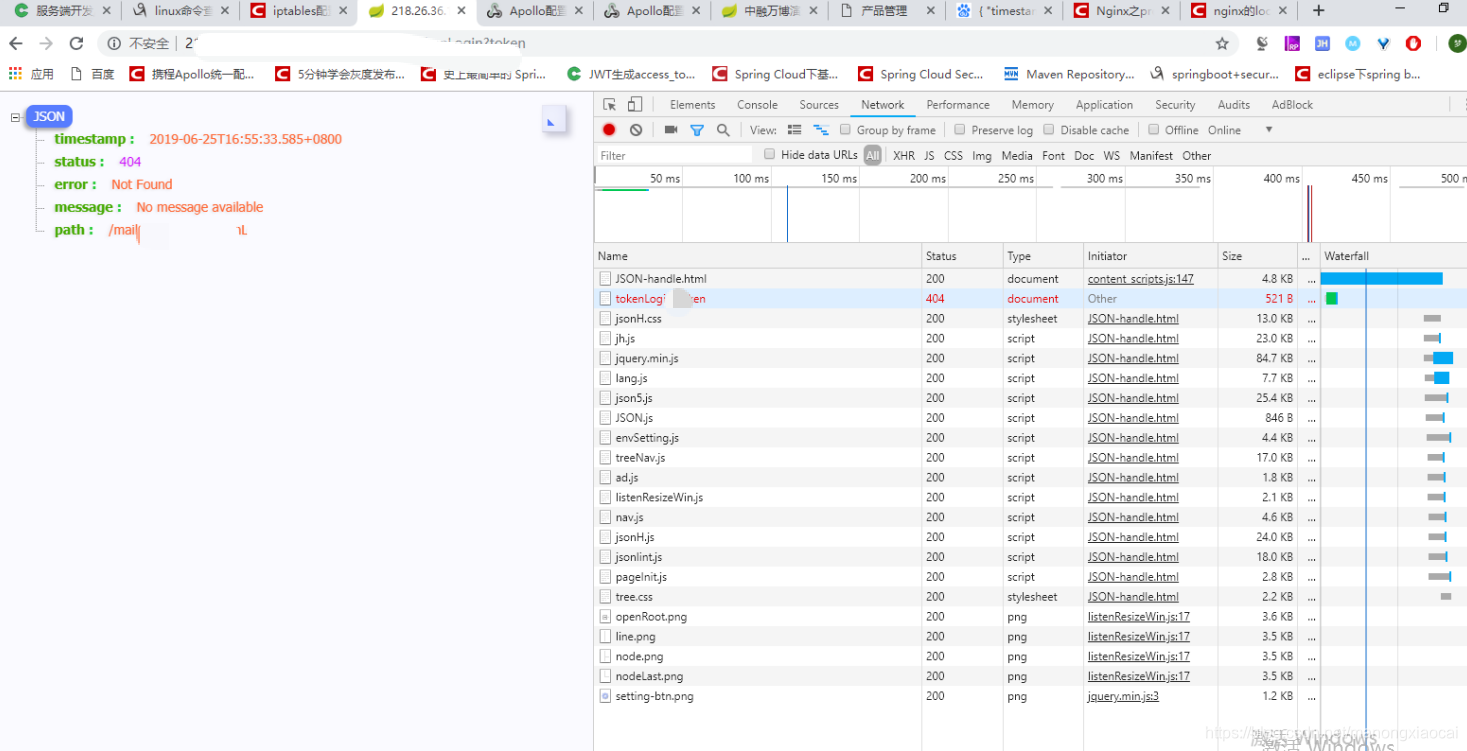Click the ellipsis column header before Waterfall
Screen dimensions: 1467x751
click(x=1307, y=256)
